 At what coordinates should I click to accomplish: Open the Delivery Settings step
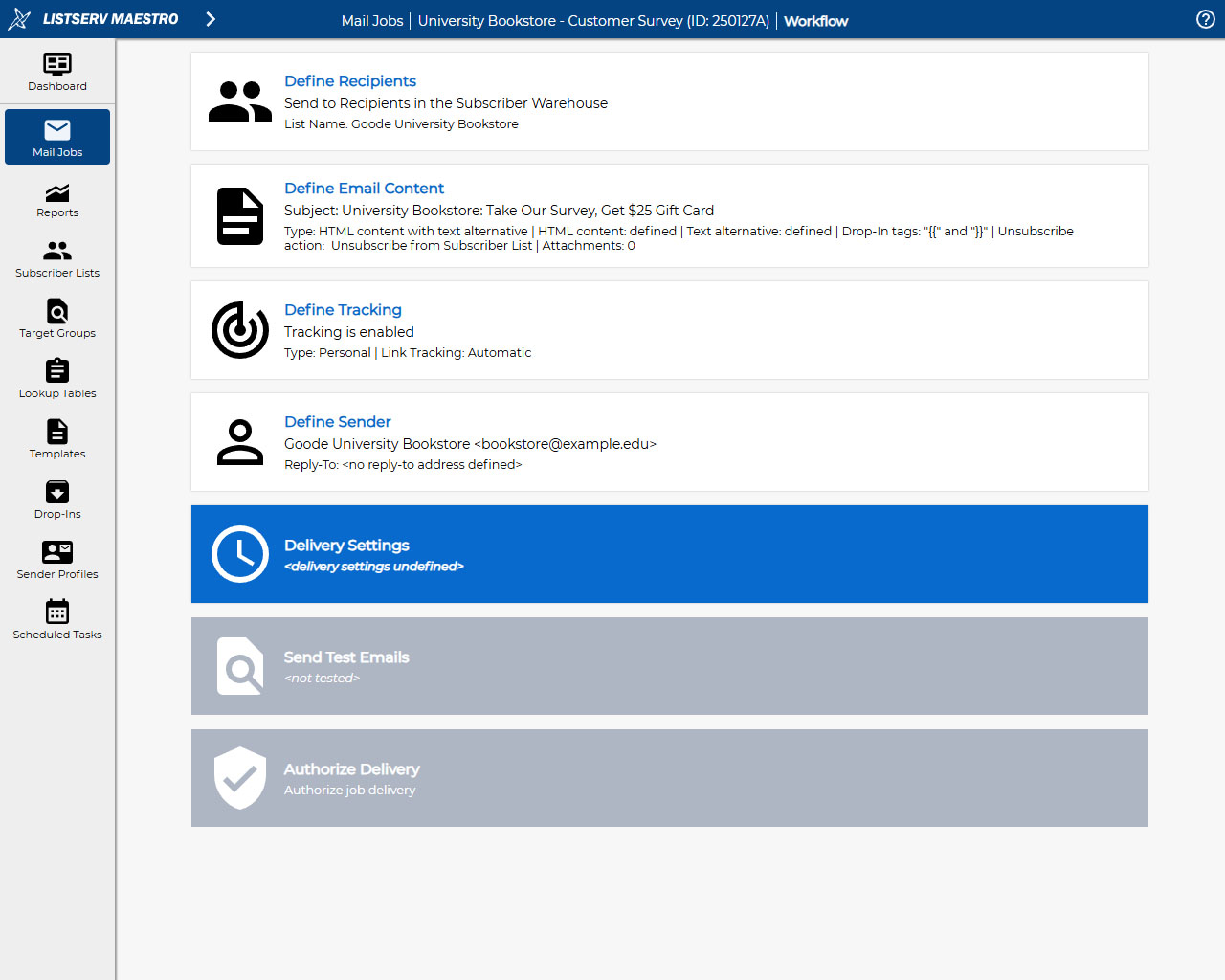point(670,554)
